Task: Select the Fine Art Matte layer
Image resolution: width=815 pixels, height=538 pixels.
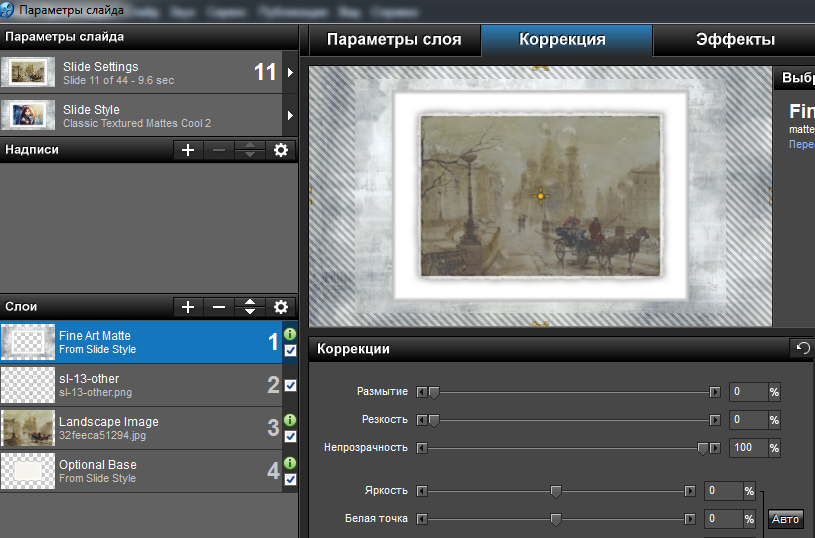Action: pyautogui.click(x=141, y=342)
